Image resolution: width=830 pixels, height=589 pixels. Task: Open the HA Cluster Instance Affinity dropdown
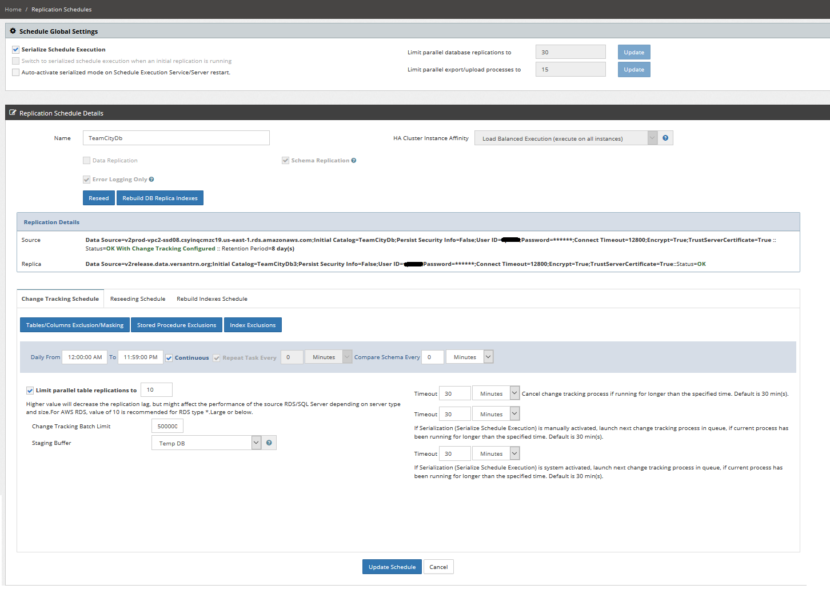pyautogui.click(x=560, y=136)
